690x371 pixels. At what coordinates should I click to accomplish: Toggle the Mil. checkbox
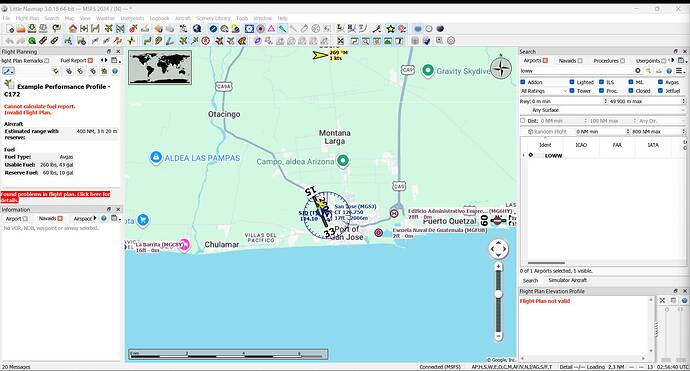tap(631, 82)
